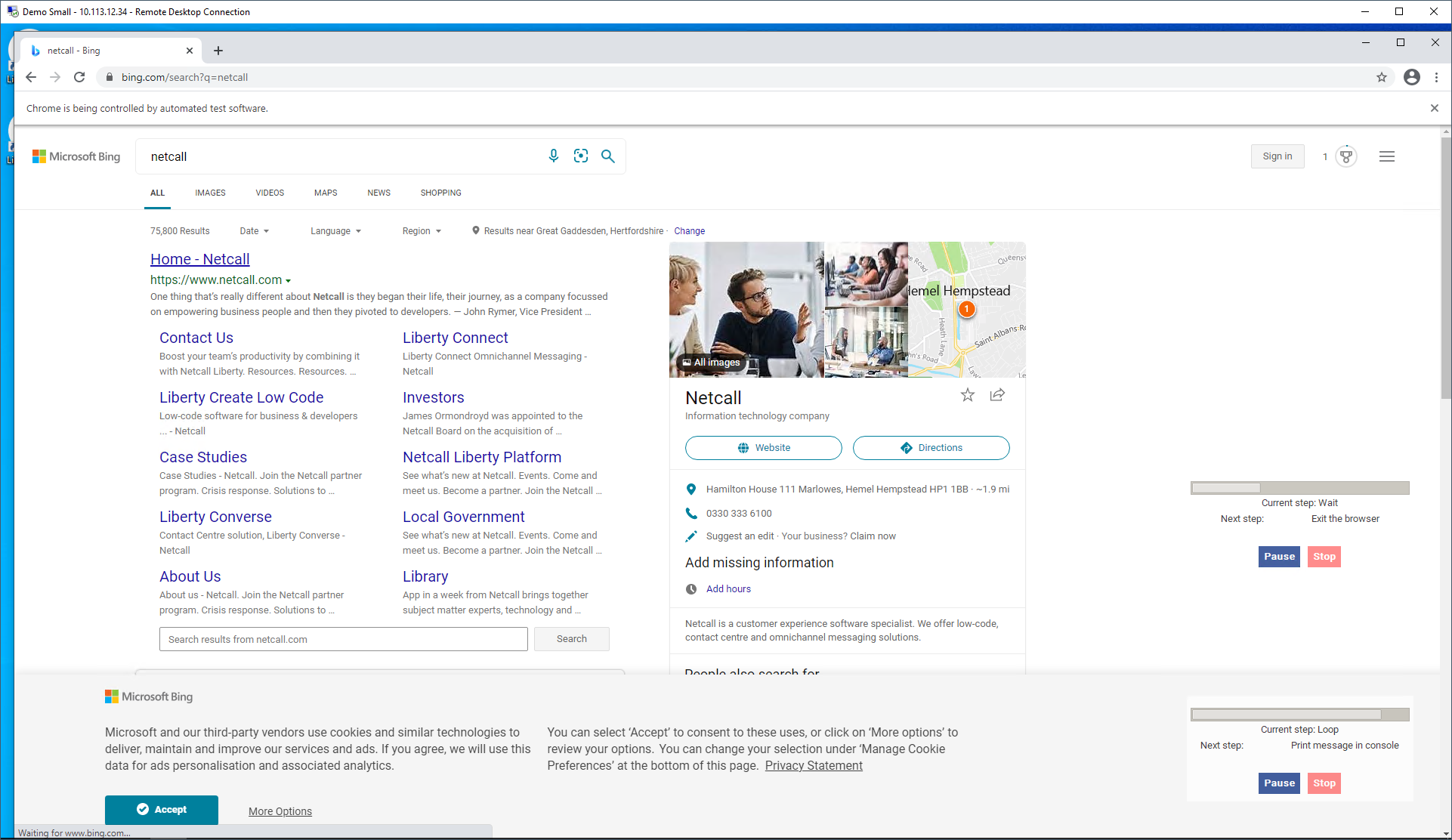This screenshot has width=1452, height=840.
Task: Bookmark page with the star icon
Action: (x=1382, y=77)
